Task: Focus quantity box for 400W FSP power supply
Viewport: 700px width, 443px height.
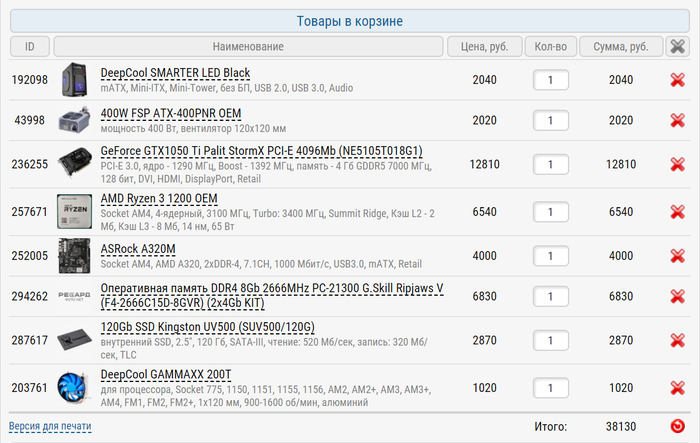Action: point(551,120)
